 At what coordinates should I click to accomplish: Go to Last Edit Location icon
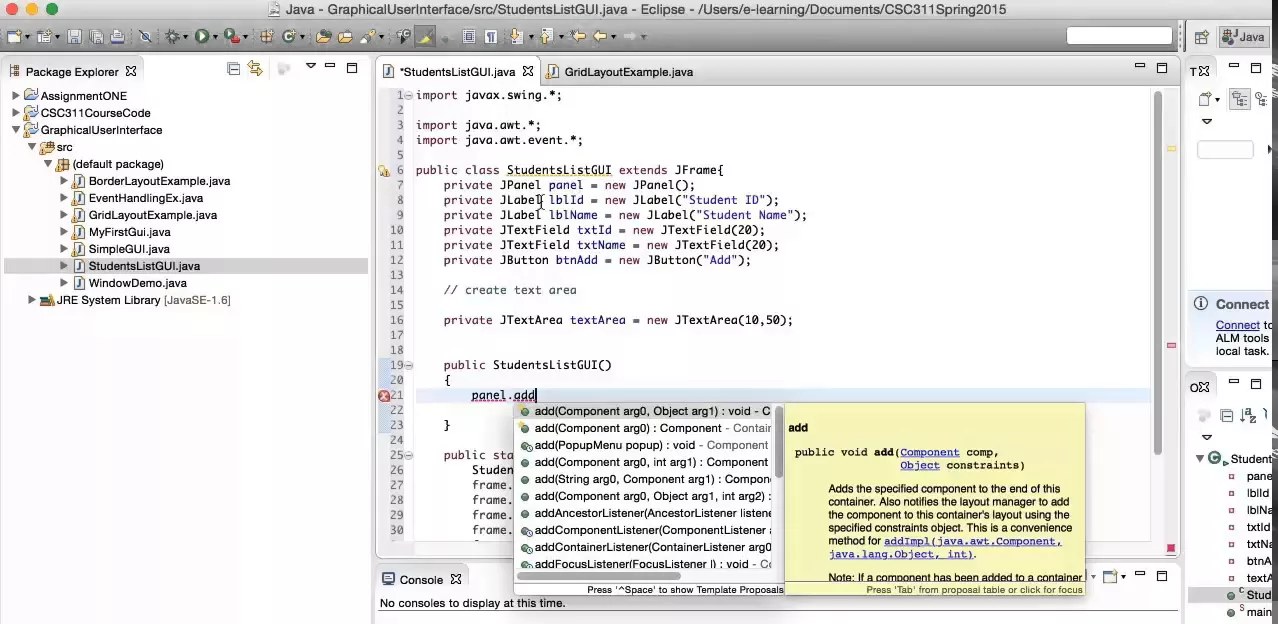pos(577,37)
